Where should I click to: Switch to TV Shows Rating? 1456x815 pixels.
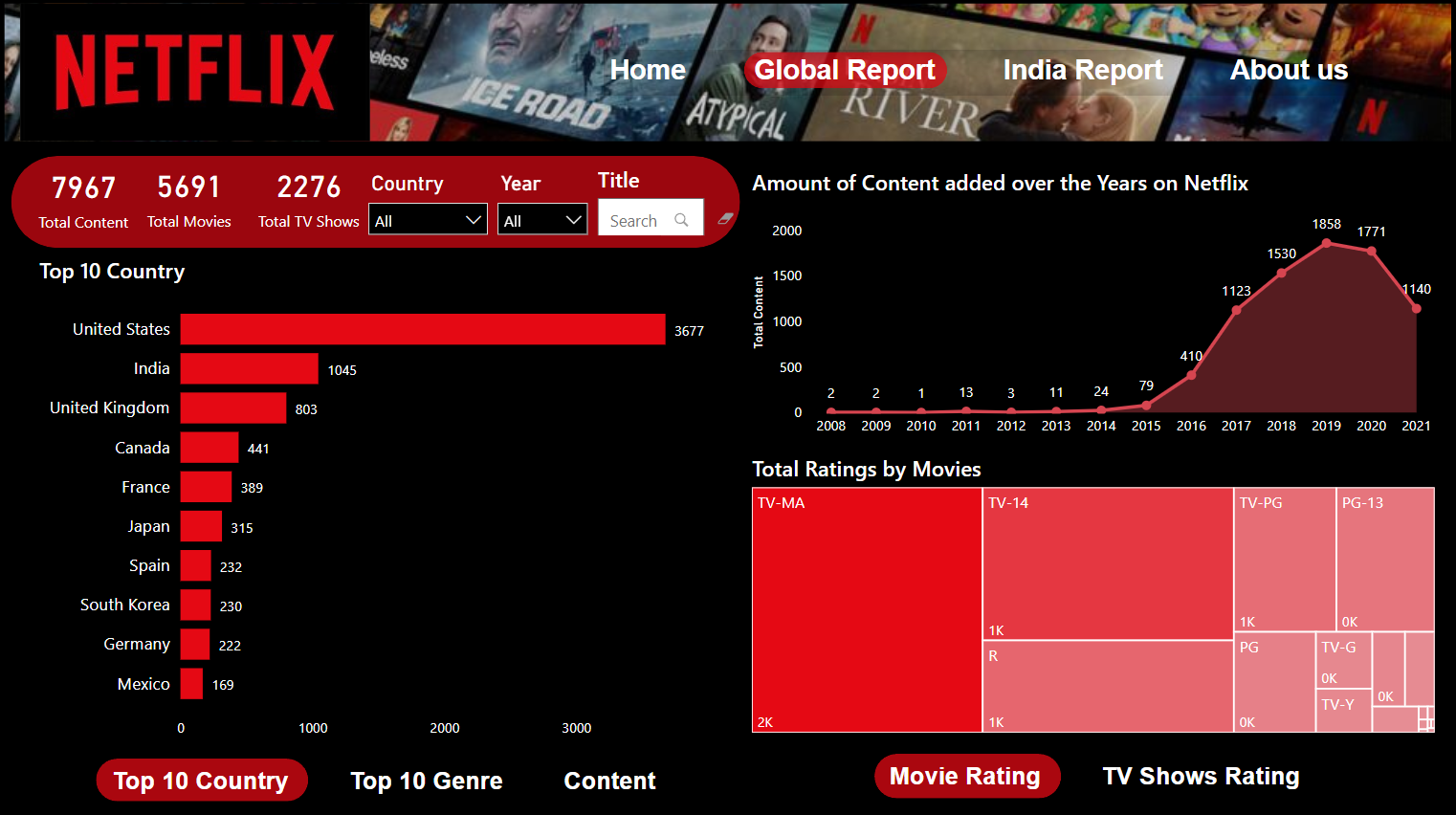click(1201, 776)
